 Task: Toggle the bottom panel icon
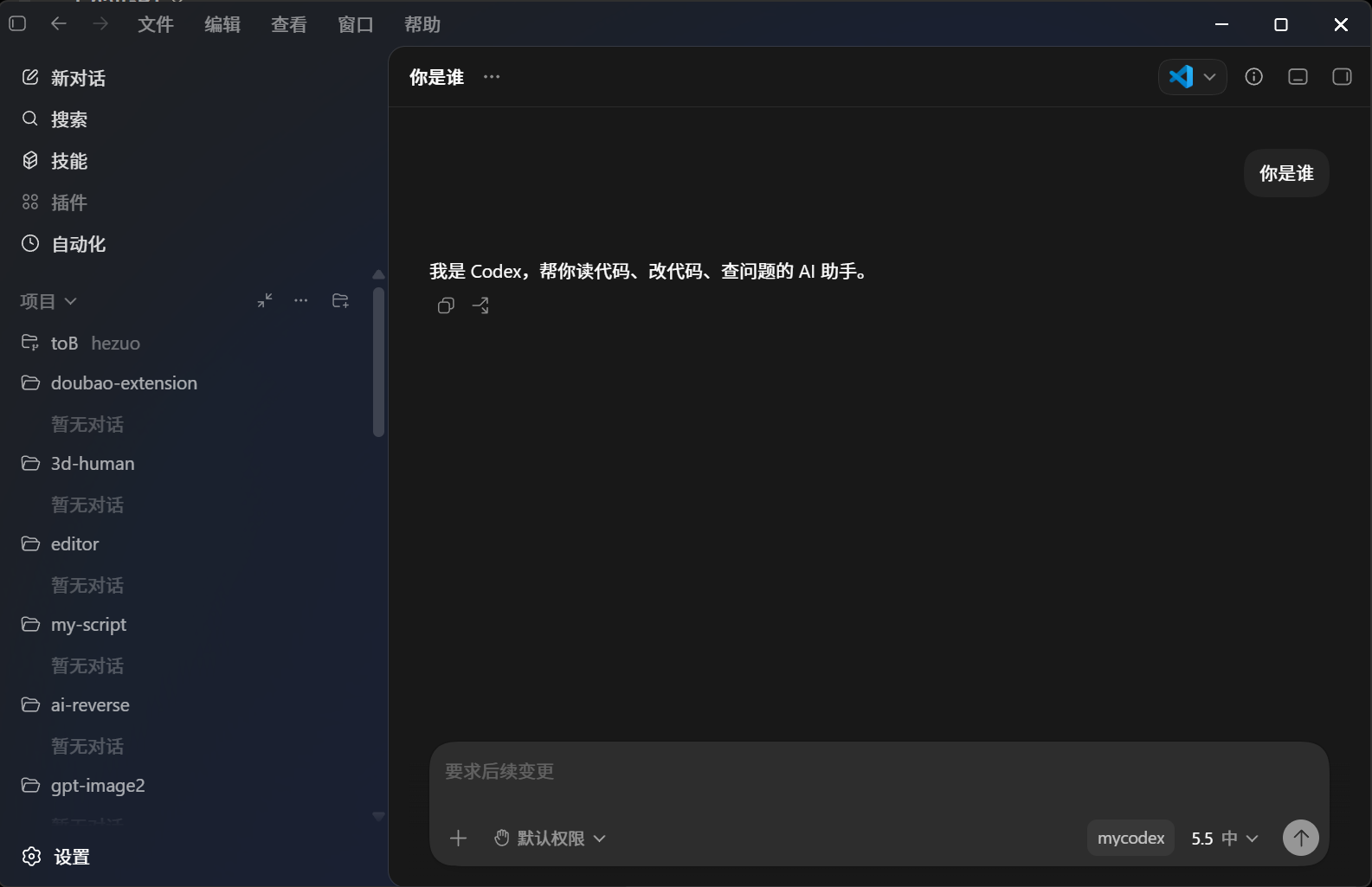tap(1298, 77)
